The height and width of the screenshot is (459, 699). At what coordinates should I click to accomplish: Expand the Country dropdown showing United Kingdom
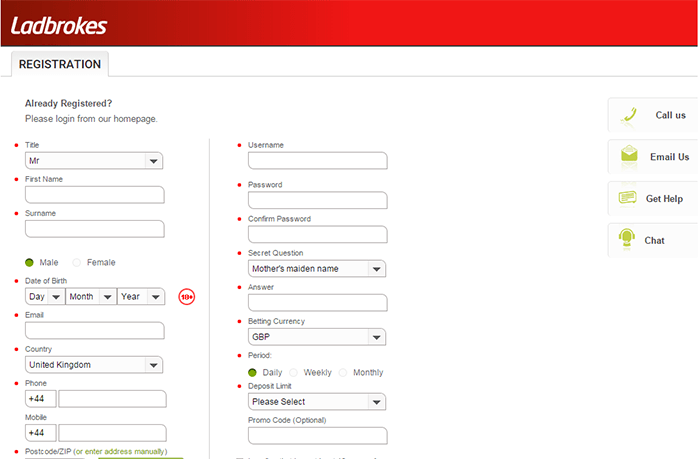tap(94, 365)
